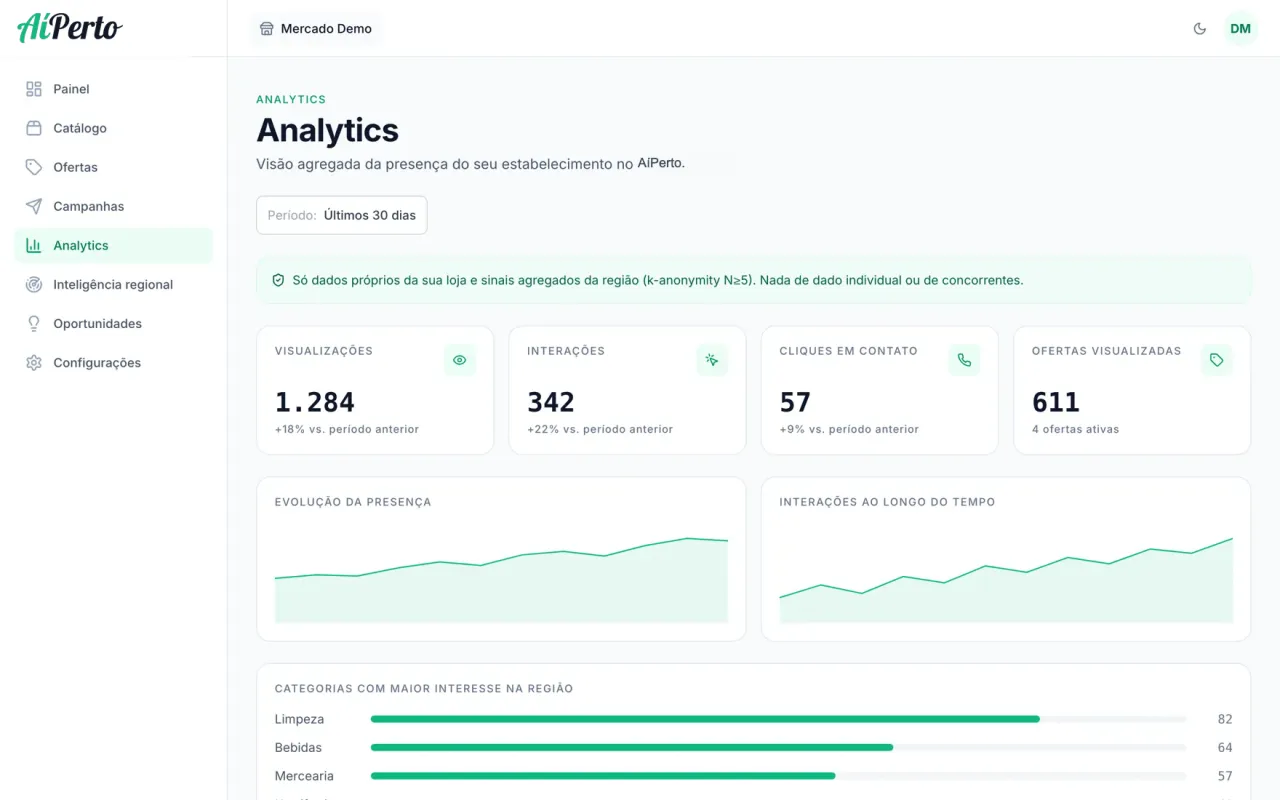Go to Oportunidades section
Viewport: 1280px width, 800px height.
tap(114, 323)
